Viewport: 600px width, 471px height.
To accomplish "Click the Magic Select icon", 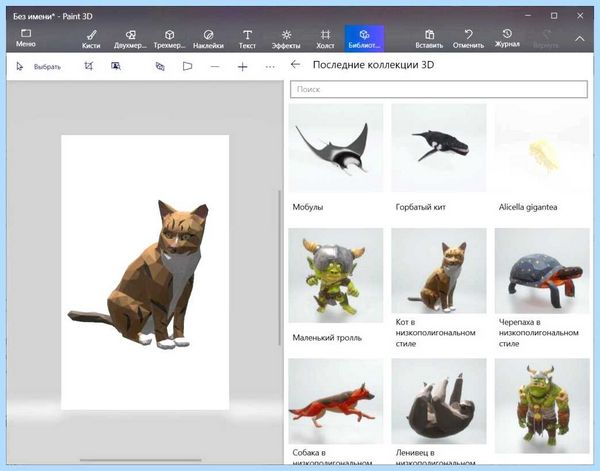I will click(116, 66).
